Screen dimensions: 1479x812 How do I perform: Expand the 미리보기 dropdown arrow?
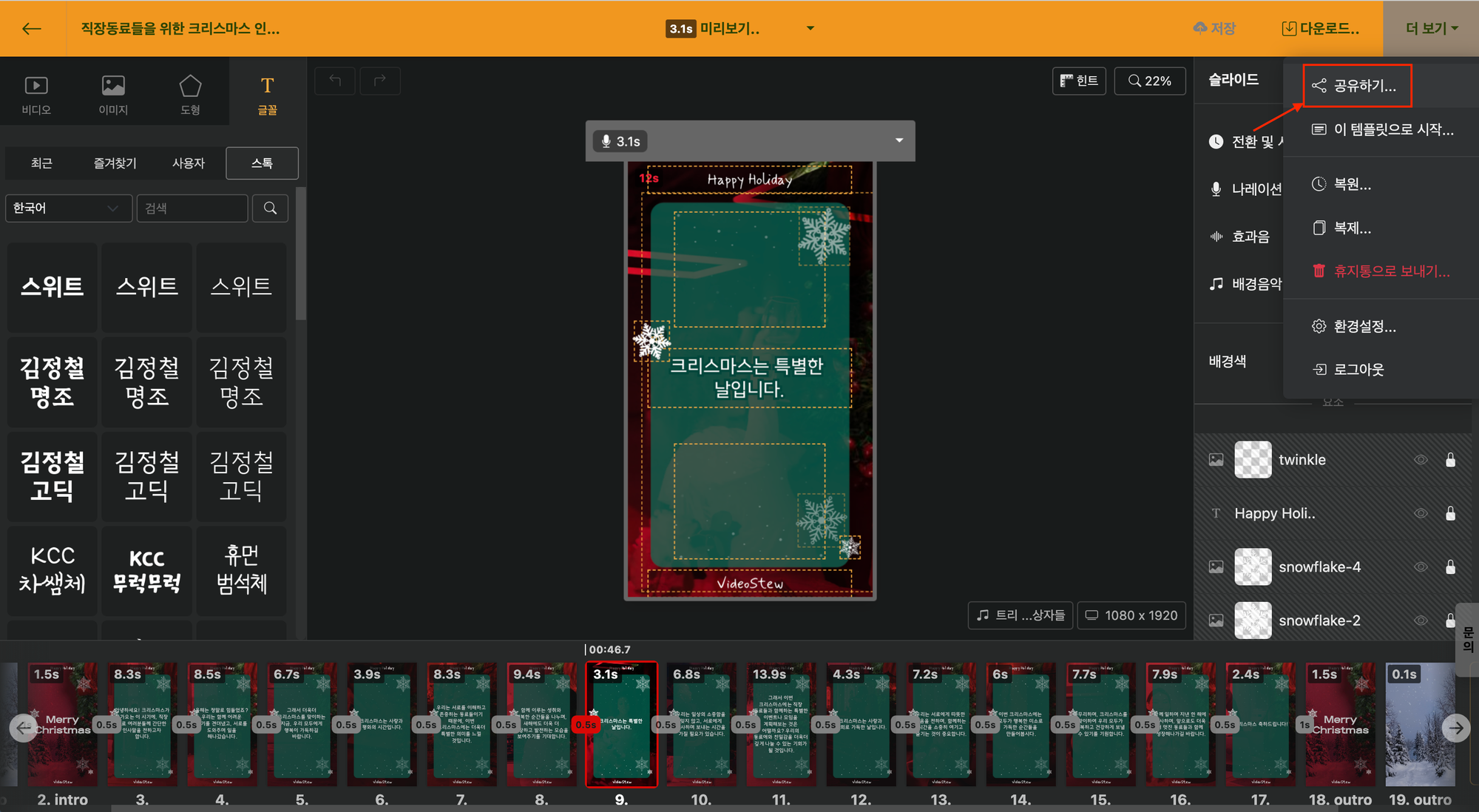click(810, 29)
